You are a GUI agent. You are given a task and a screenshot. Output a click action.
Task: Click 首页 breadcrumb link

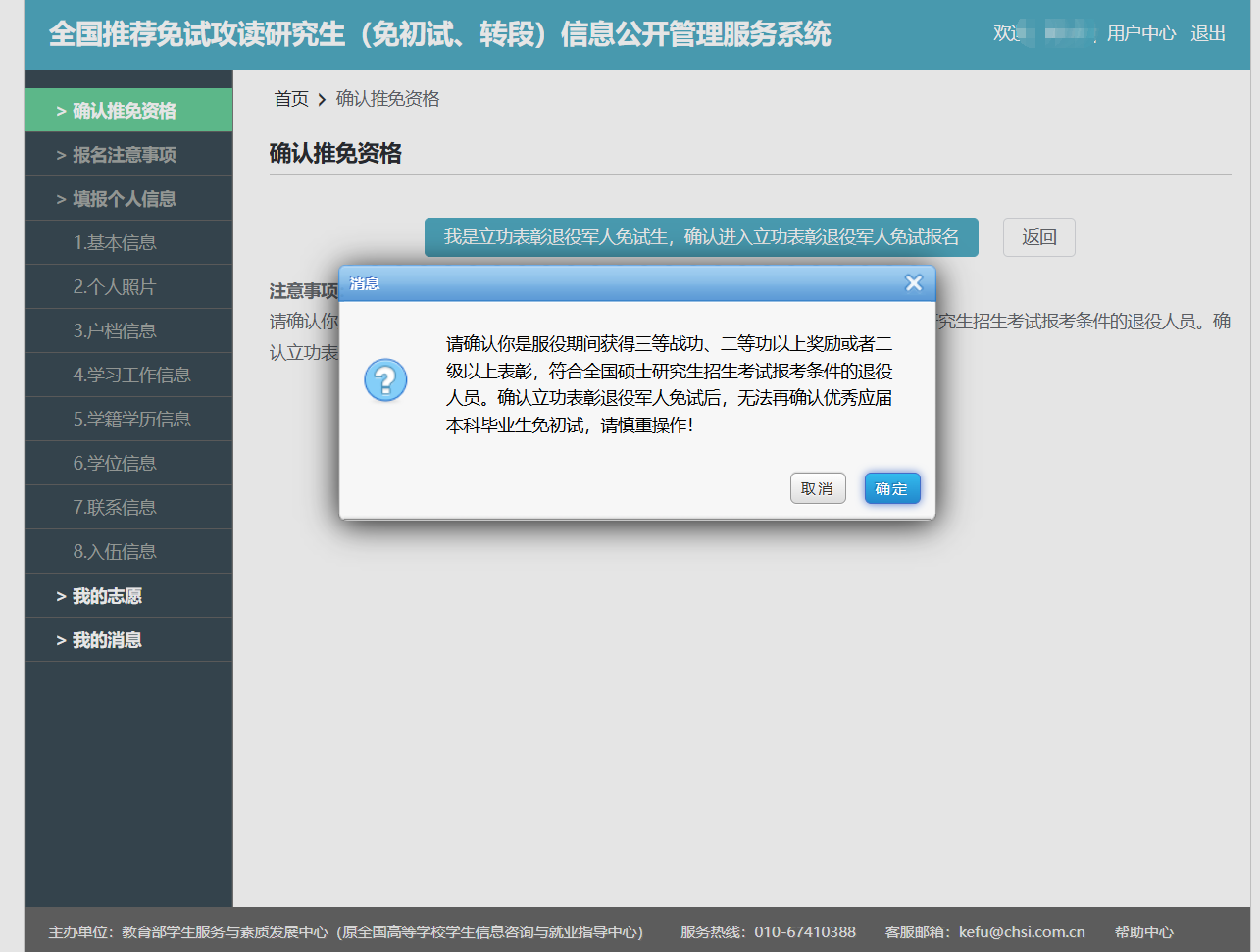click(291, 99)
